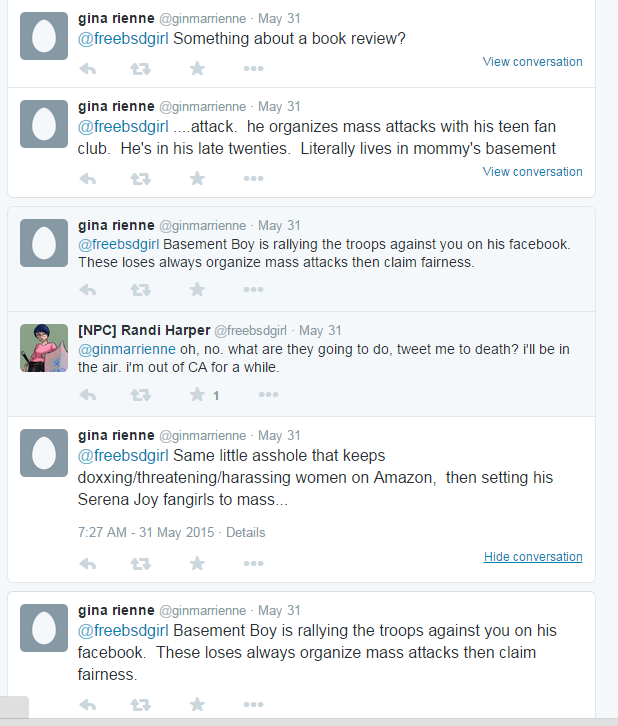The width and height of the screenshot is (618, 726).
Task: Favorite the last 'Basement Boy' tweet at the bottom
Action: point(197,704)
